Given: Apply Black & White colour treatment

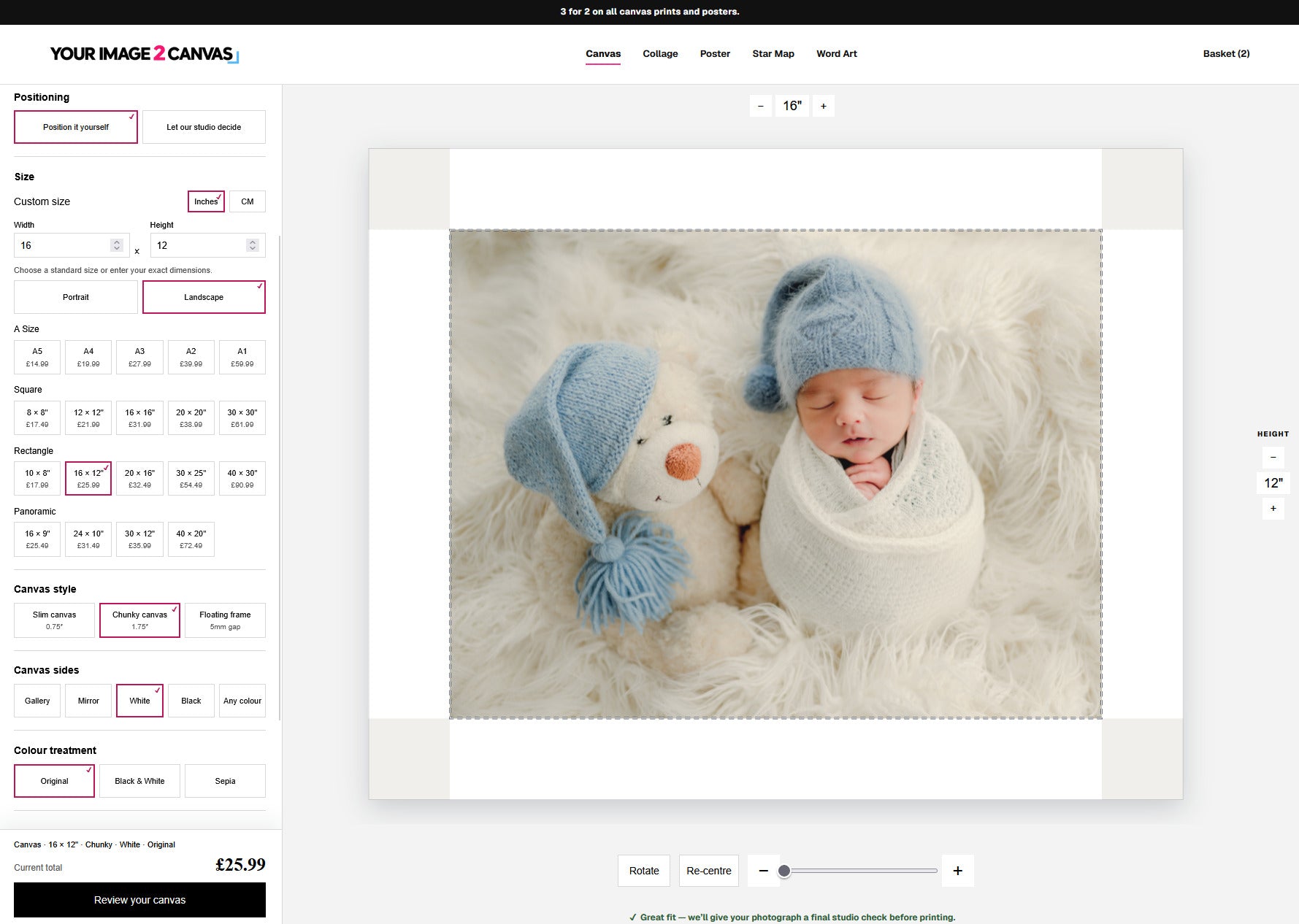Looking at the screenshot, I should pyautogui.click(x=139, y=781).
